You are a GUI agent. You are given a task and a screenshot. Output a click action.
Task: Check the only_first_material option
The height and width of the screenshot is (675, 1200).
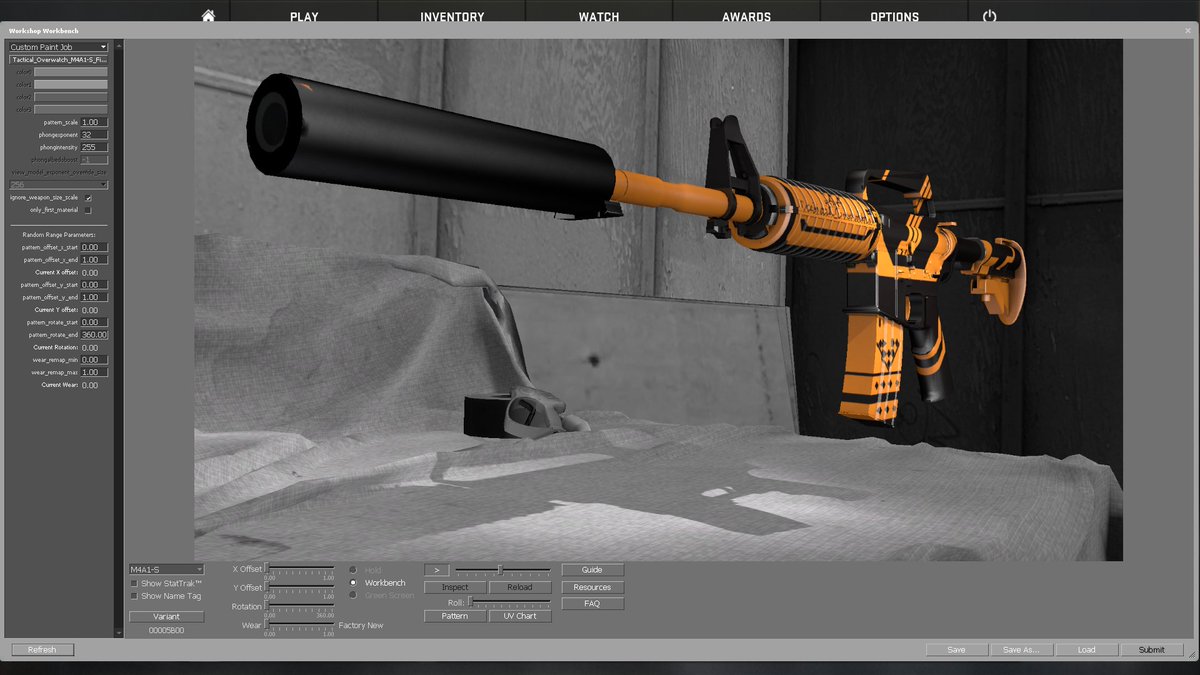[90, 209]
